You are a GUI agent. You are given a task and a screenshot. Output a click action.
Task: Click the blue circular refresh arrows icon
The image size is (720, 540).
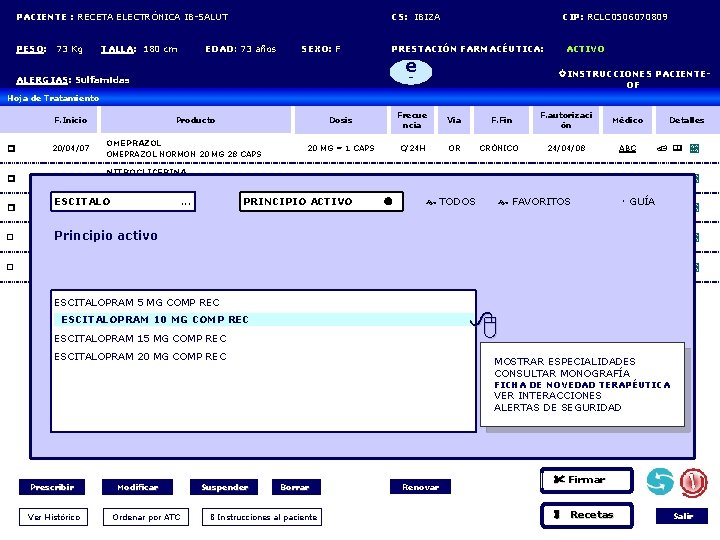coord(660,481)
